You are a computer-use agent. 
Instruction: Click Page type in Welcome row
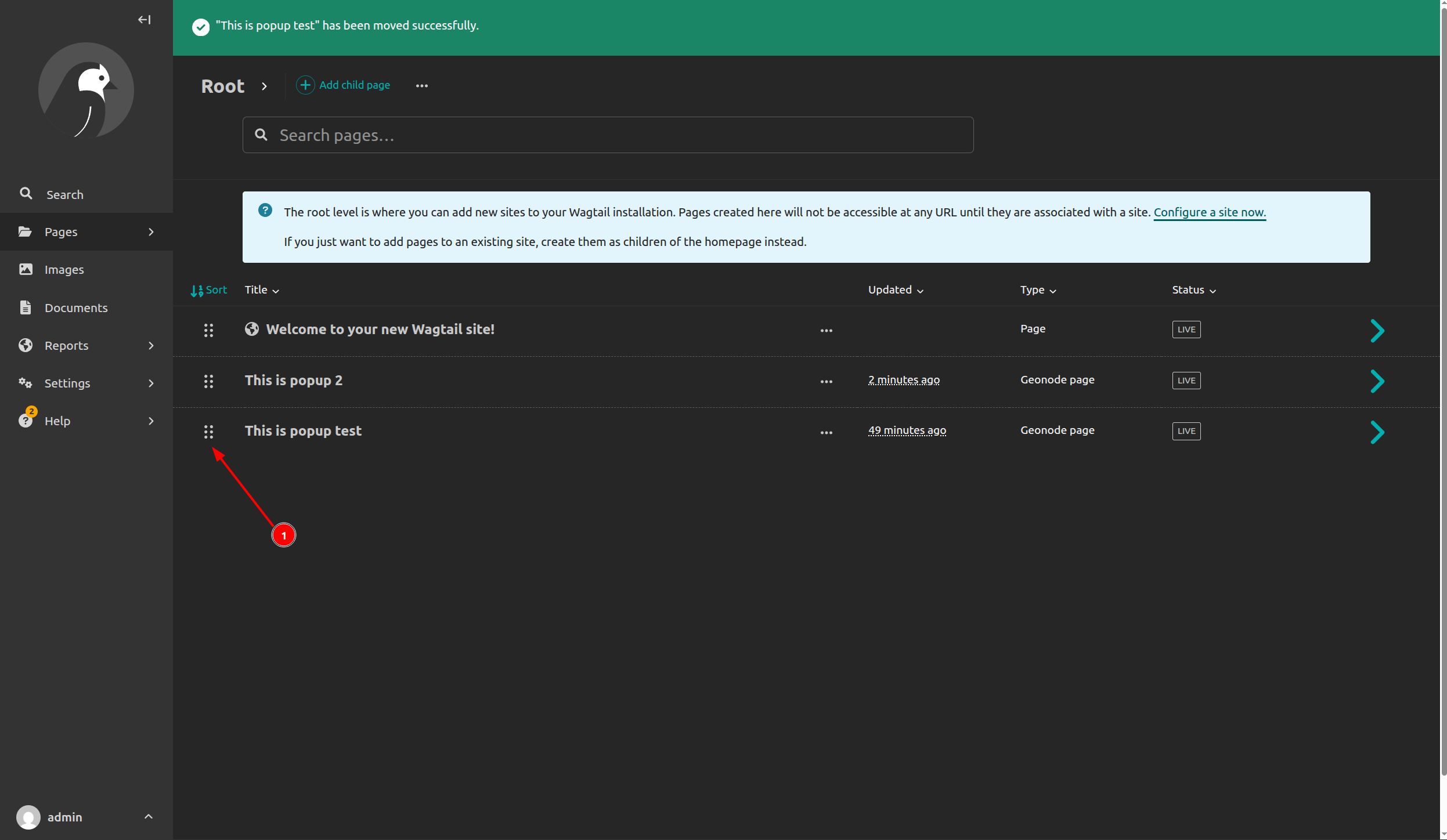1033,329
